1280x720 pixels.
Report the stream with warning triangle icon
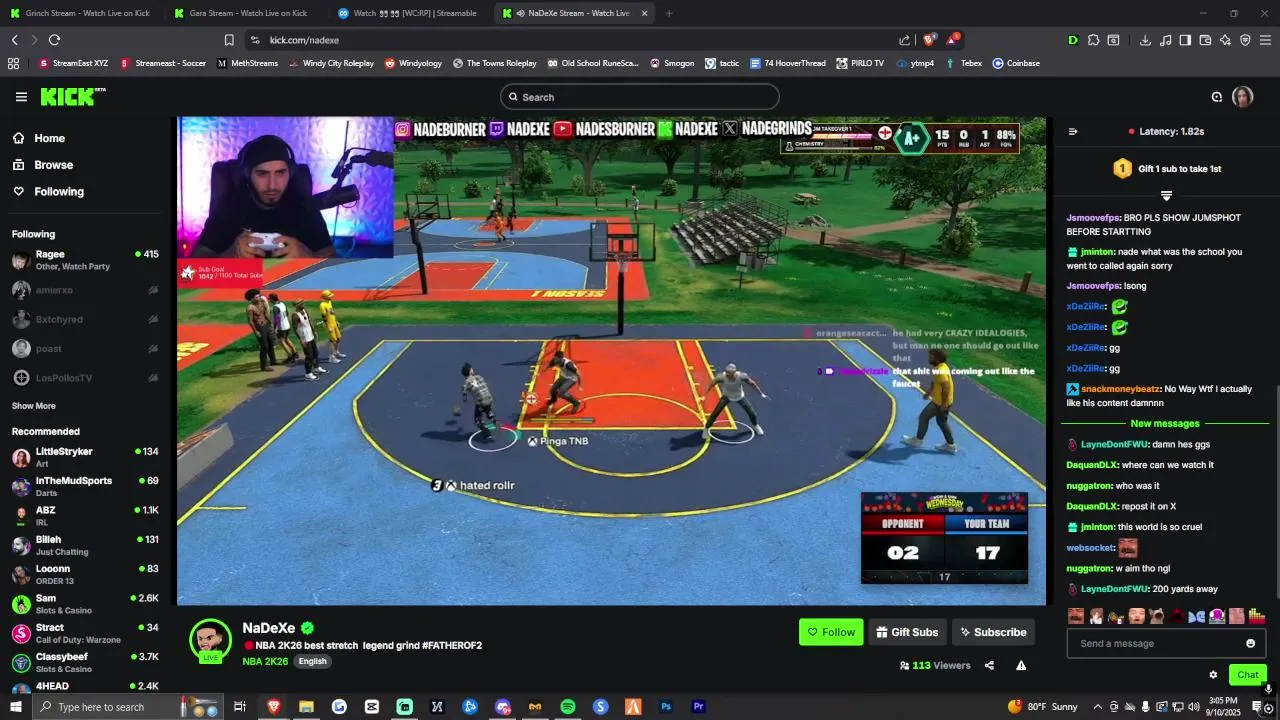[1021, 665]
